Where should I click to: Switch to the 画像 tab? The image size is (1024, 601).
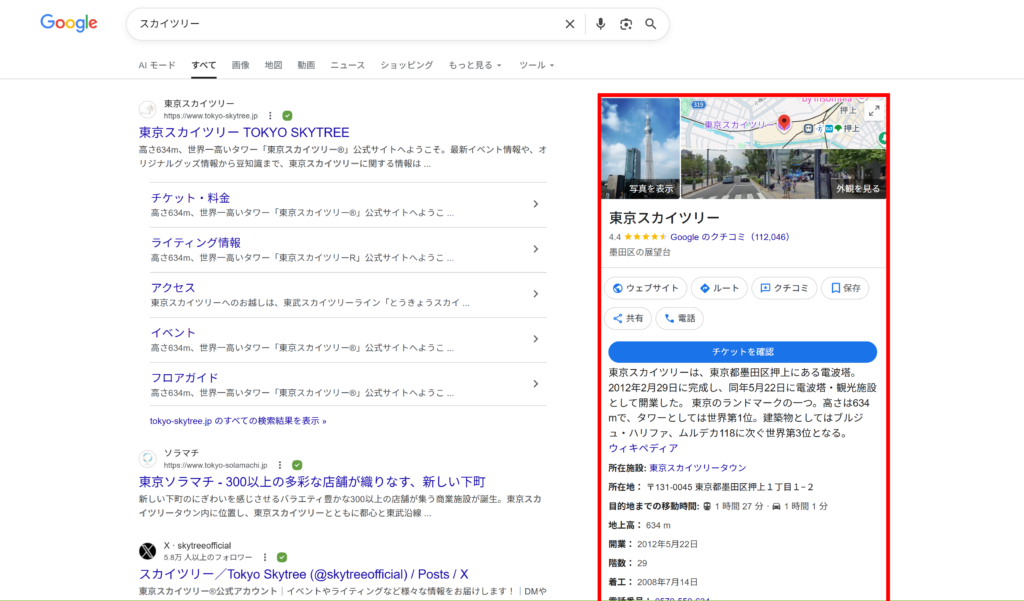point(240,65)
